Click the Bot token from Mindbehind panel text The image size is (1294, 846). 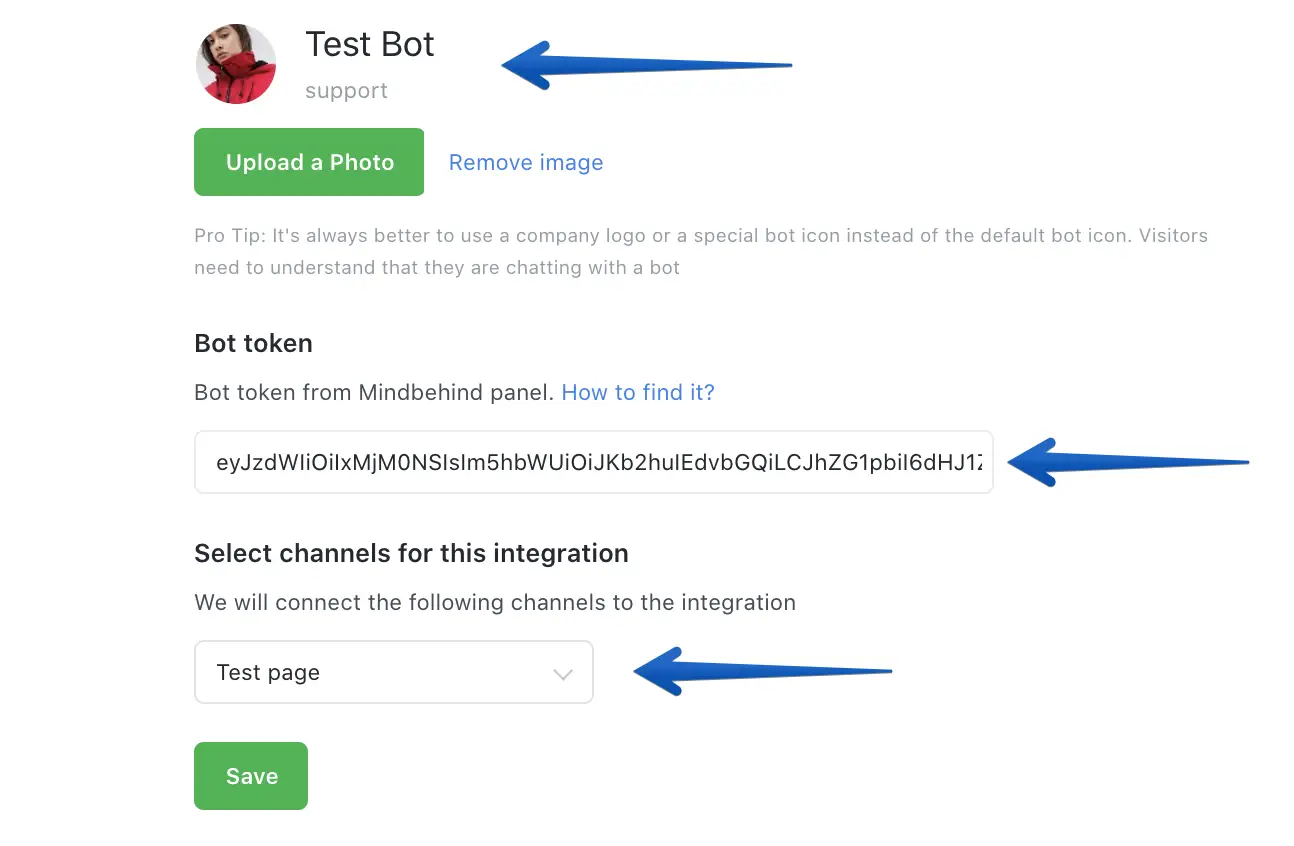tap(373, 393)
